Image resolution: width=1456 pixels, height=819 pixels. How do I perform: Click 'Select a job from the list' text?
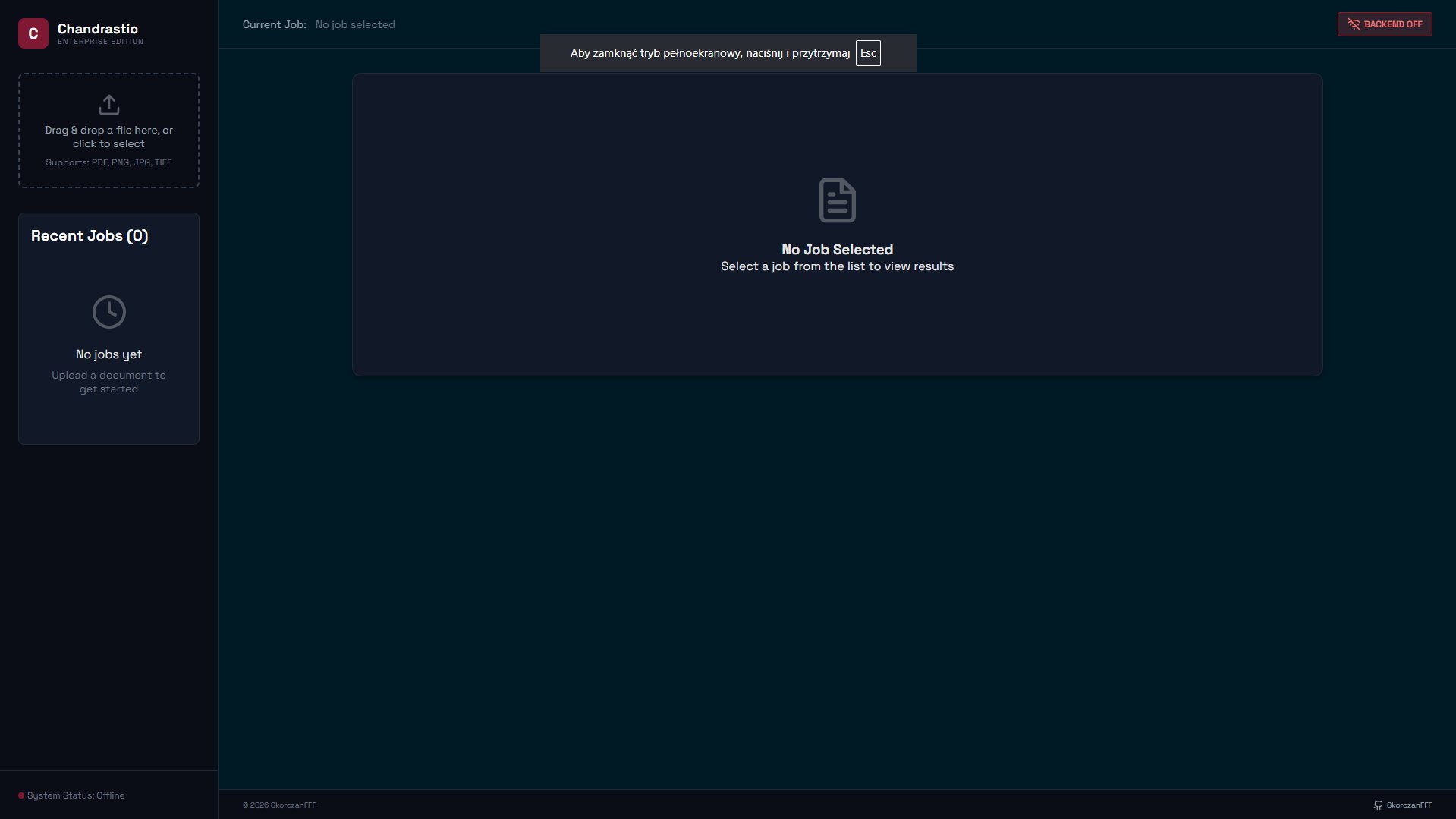(838, 266)
